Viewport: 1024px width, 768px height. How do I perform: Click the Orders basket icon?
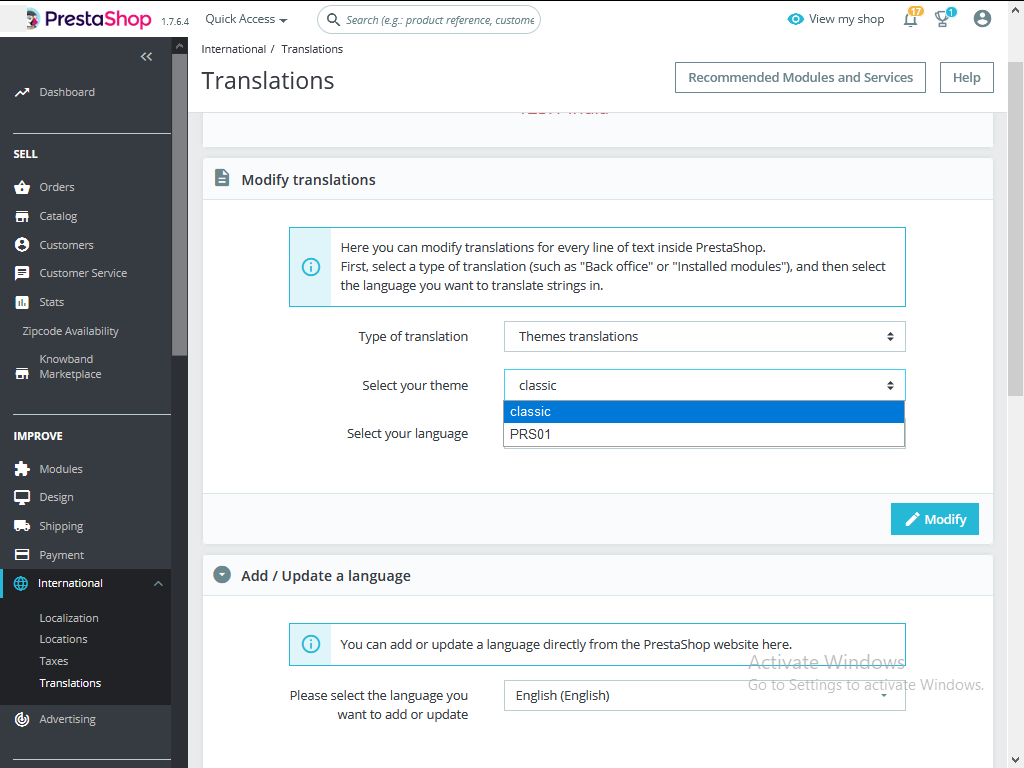(22, 187)
